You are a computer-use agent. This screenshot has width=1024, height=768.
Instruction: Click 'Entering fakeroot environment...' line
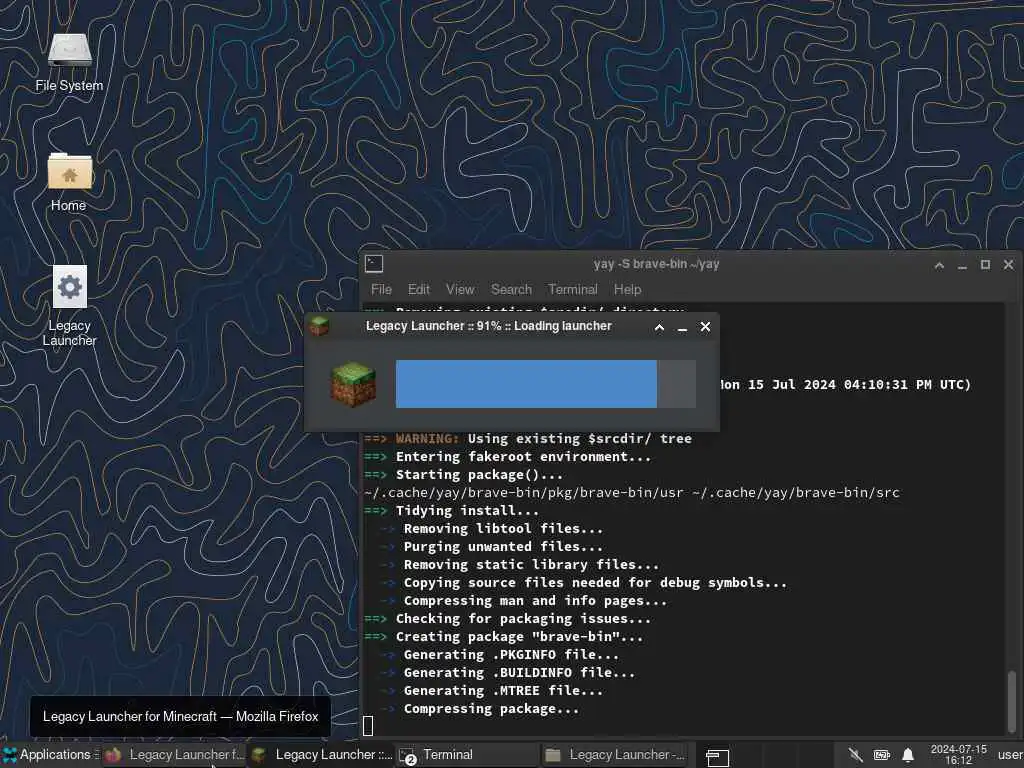523,457
